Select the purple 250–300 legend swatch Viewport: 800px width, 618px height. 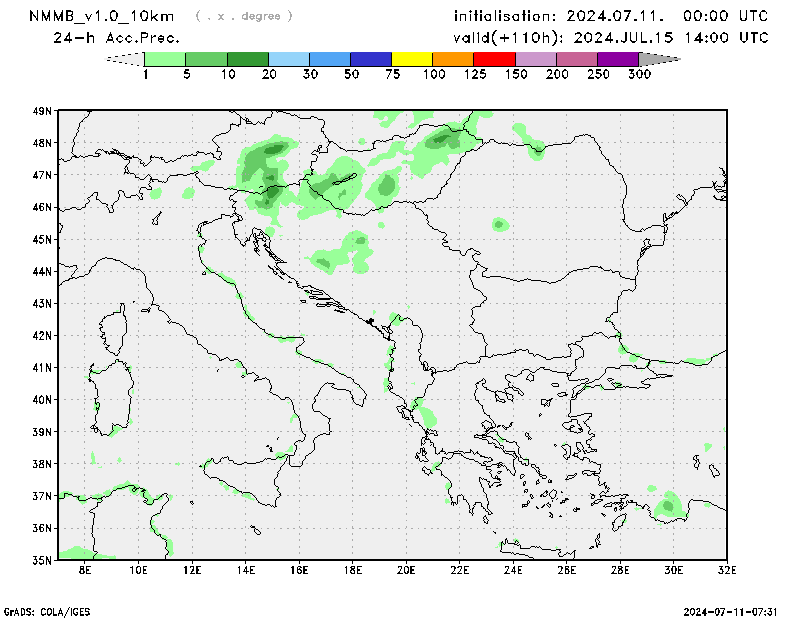(617, 59)
